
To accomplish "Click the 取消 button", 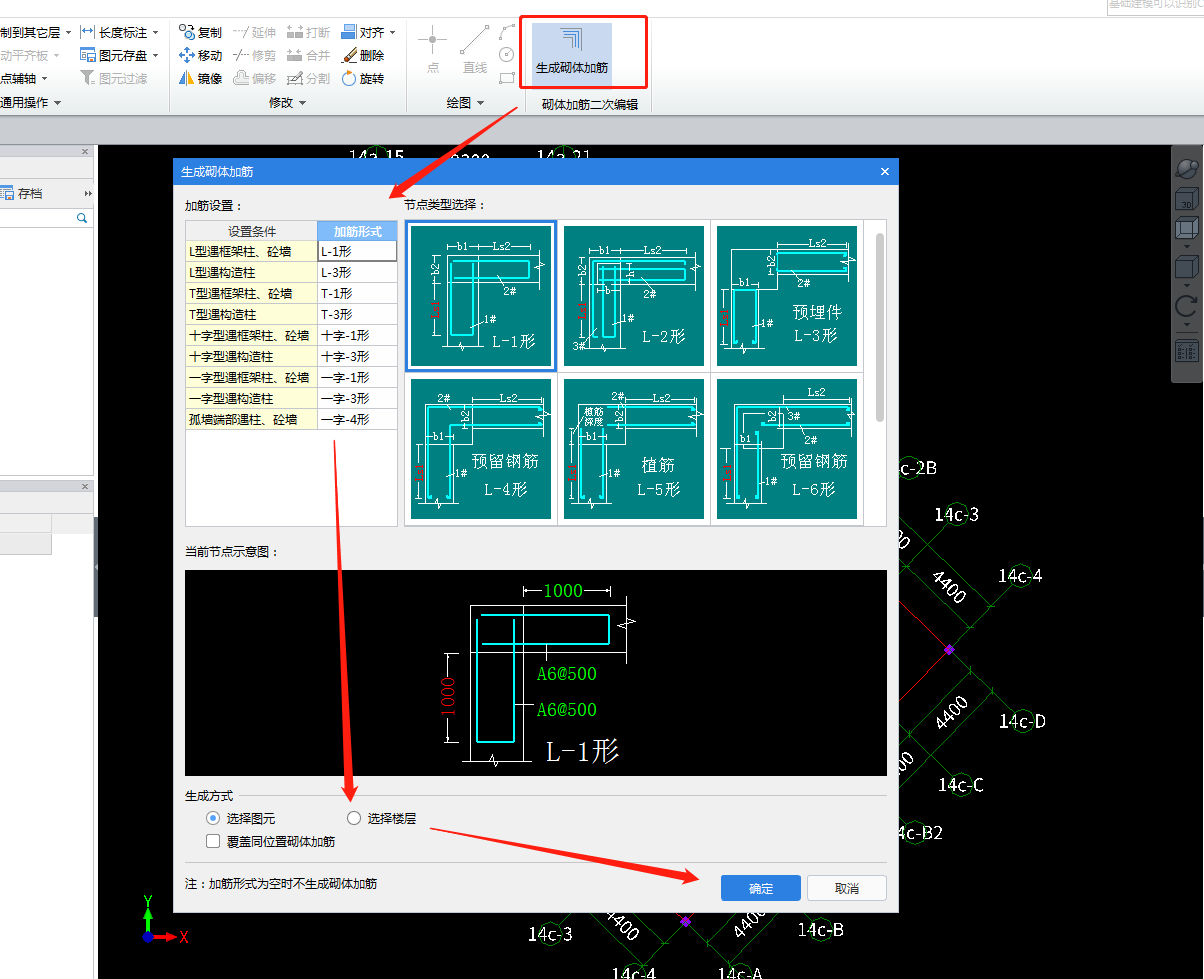I will tap(847, 888).
